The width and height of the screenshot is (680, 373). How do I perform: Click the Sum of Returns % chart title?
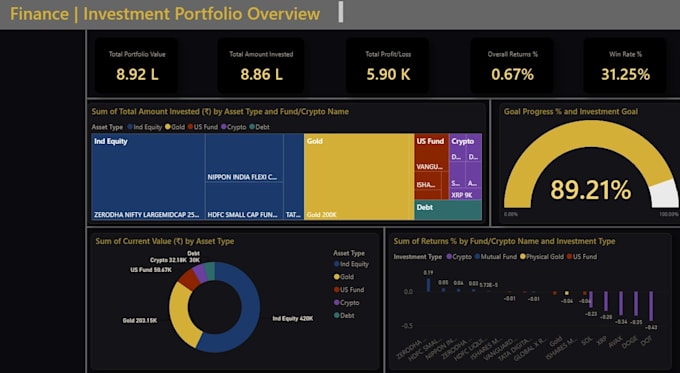point(504,241)
